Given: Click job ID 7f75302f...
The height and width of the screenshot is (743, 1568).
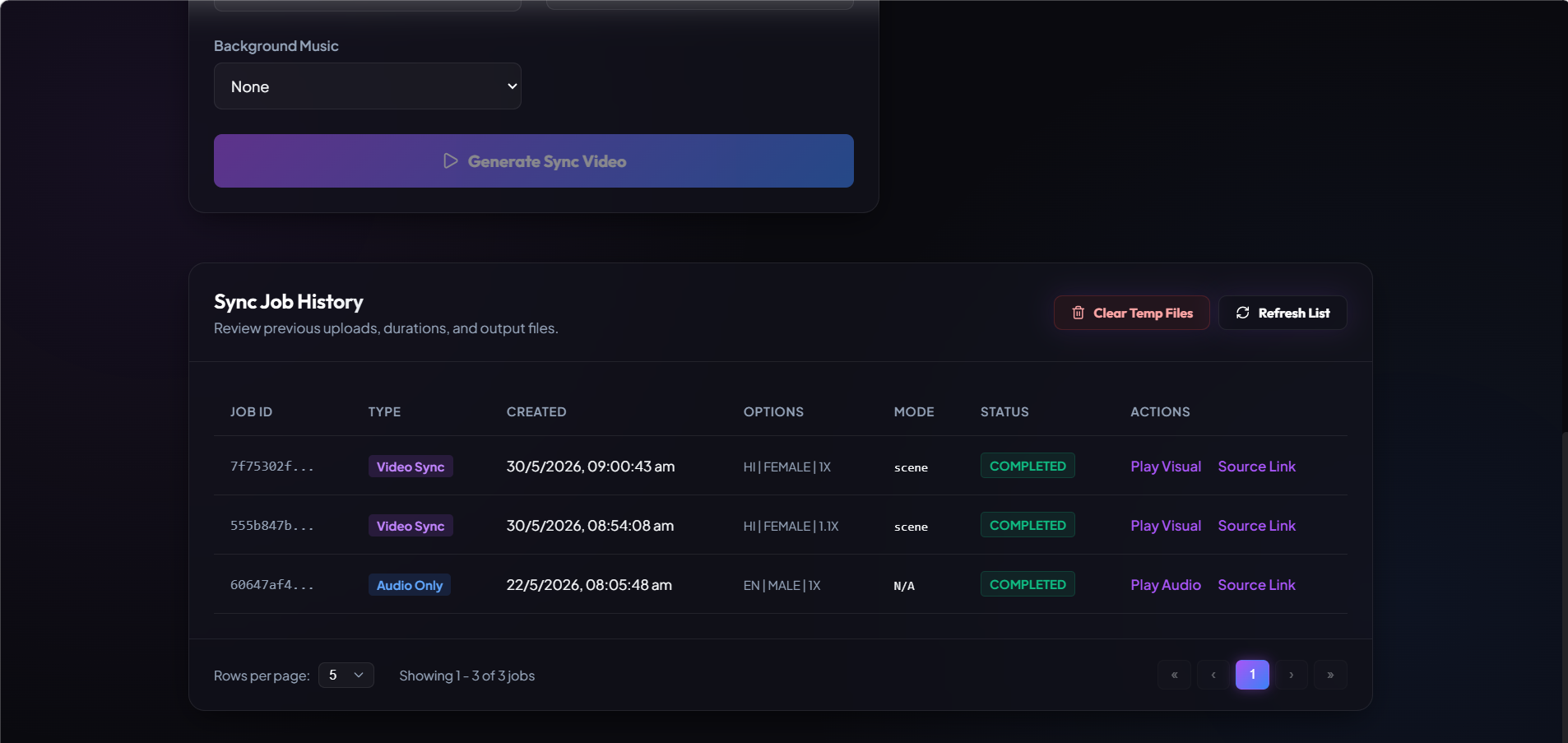Looking at the screenshot, I should [x=271, y=467].
